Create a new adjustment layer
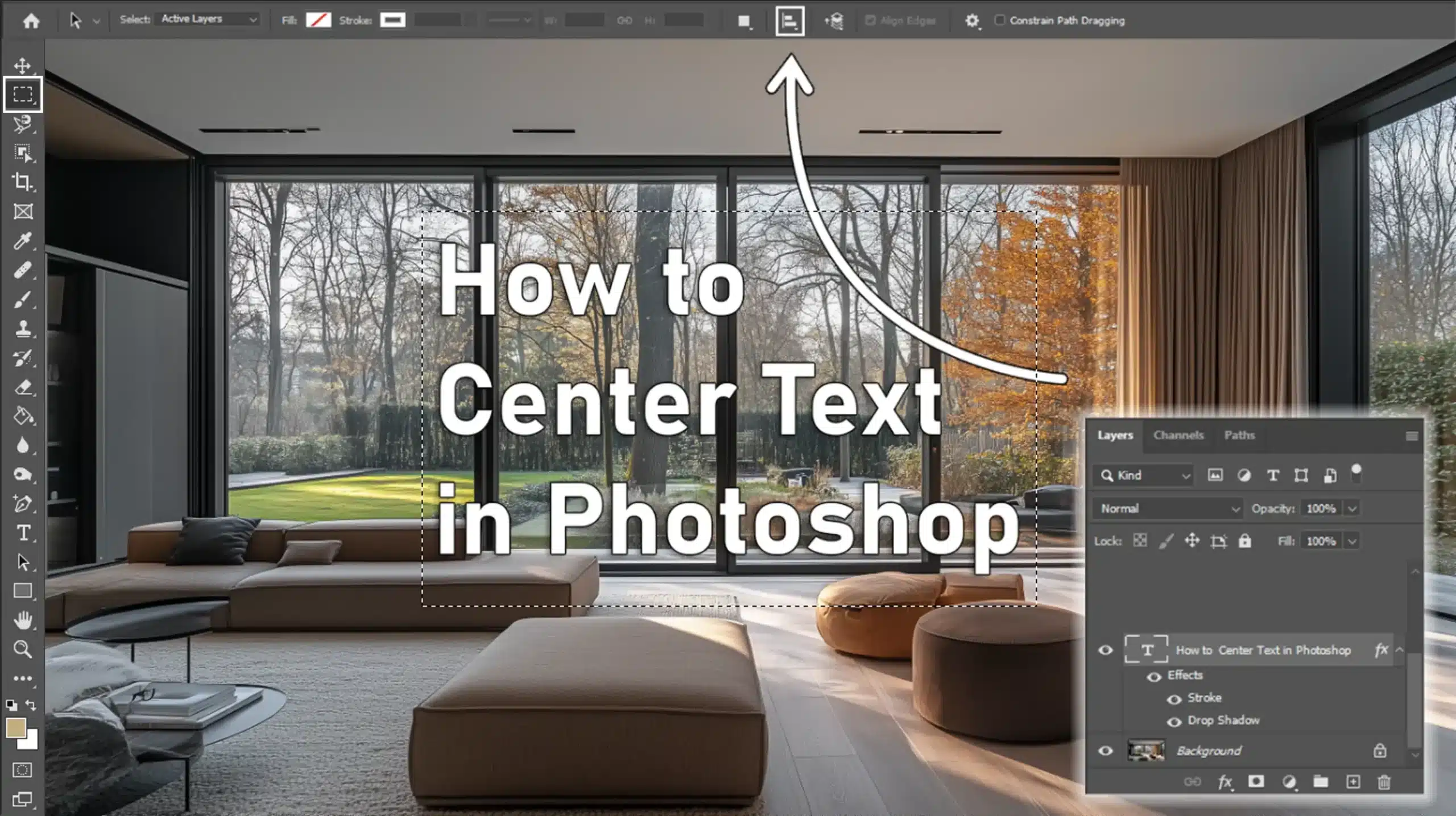1456x816 pixels. coord(1289,782)
